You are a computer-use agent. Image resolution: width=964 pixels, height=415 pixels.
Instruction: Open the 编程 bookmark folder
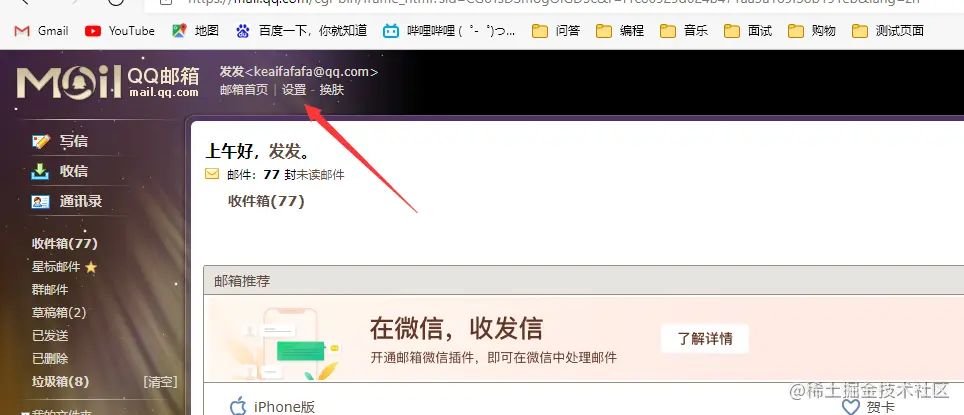point(620,31)
